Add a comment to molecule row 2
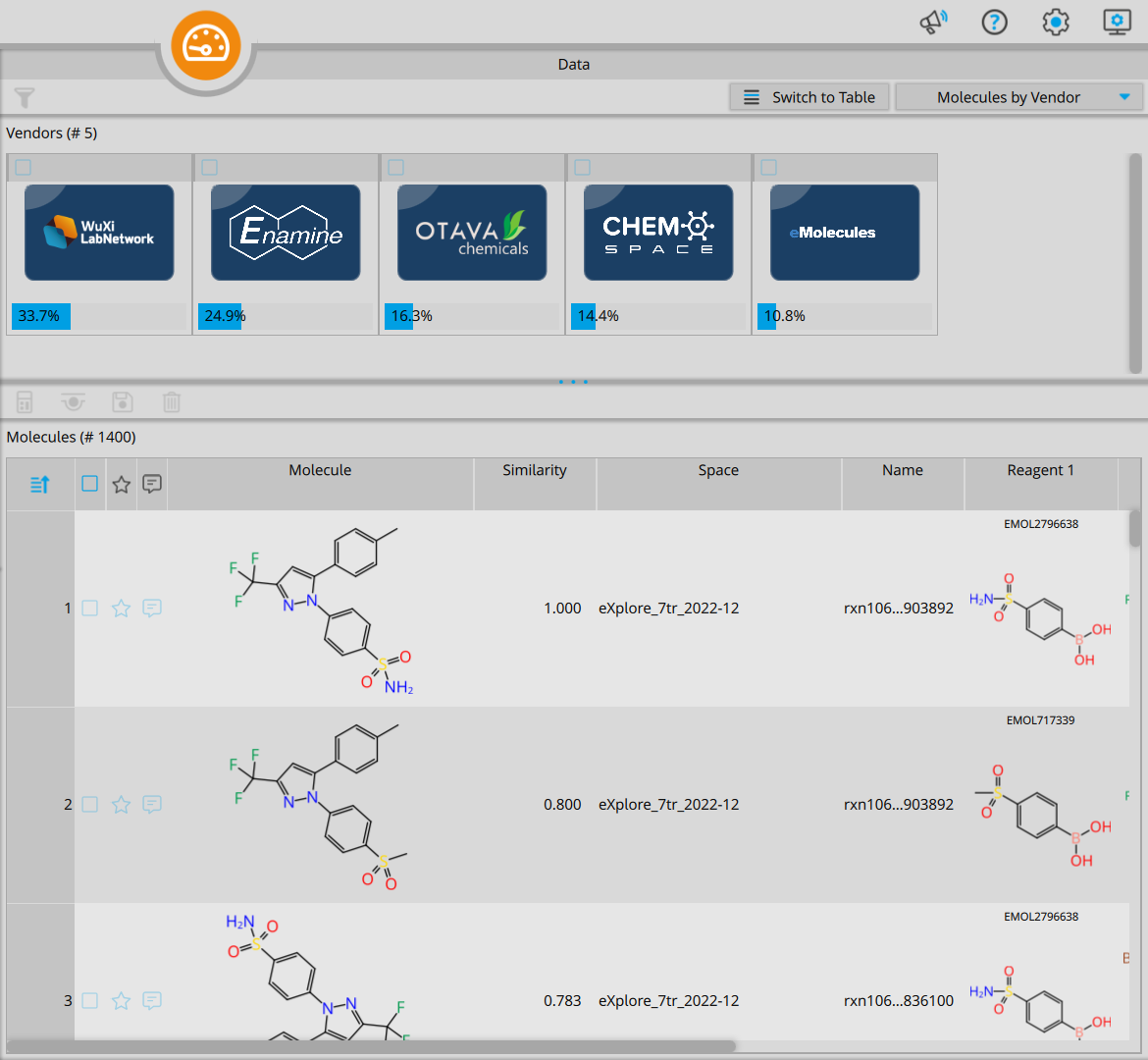This screenshot has width=1148, height=1060. tap(151, 805)
